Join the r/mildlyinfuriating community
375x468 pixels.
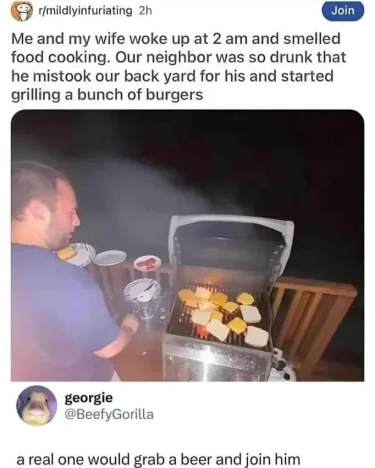click(x=343, y=11)
